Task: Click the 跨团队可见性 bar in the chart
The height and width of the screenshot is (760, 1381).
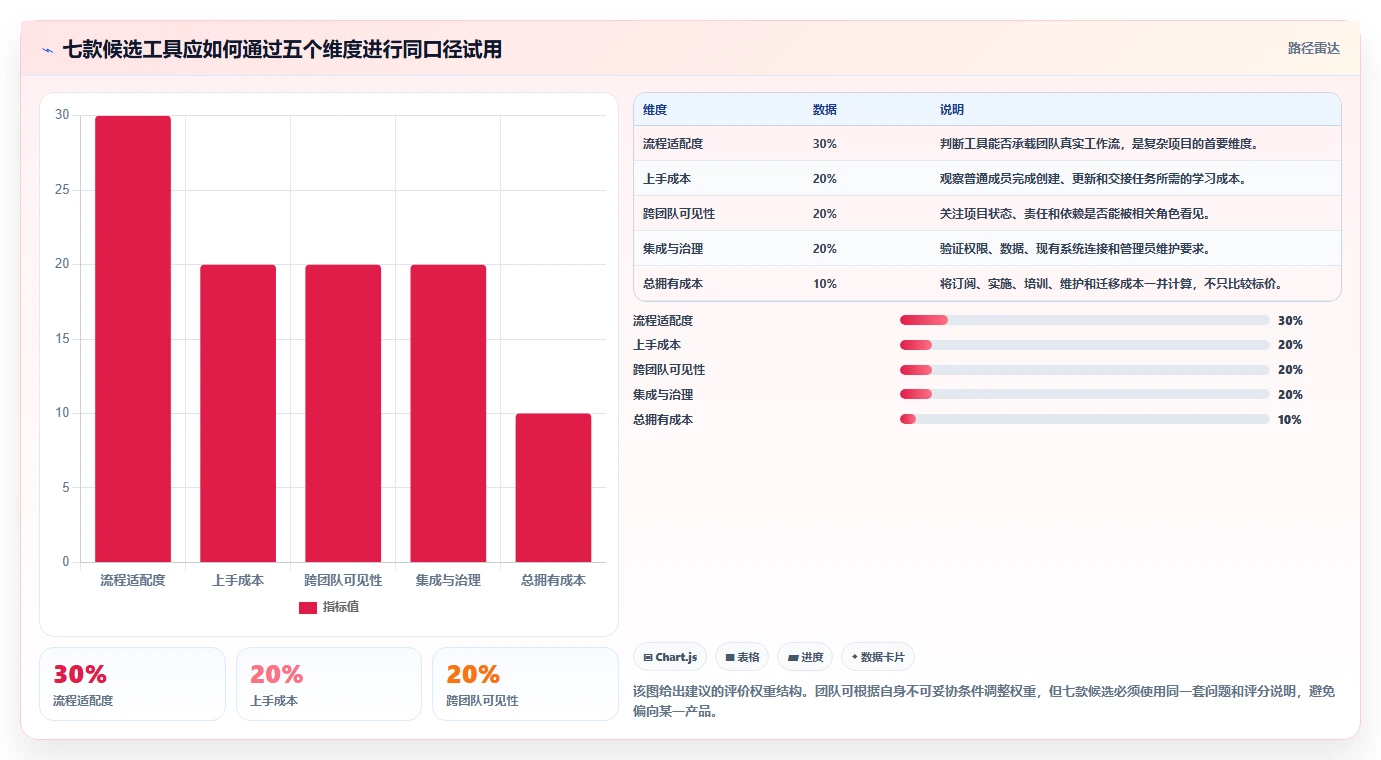Action: click(343, 413)
